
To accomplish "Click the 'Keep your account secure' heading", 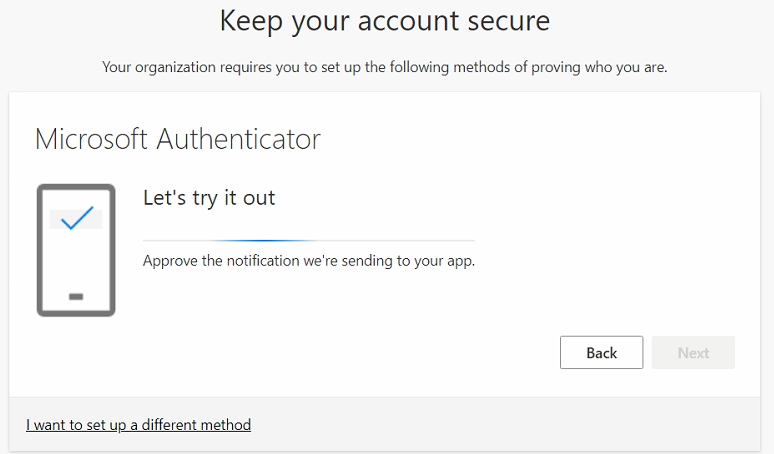I will point(385,20).
